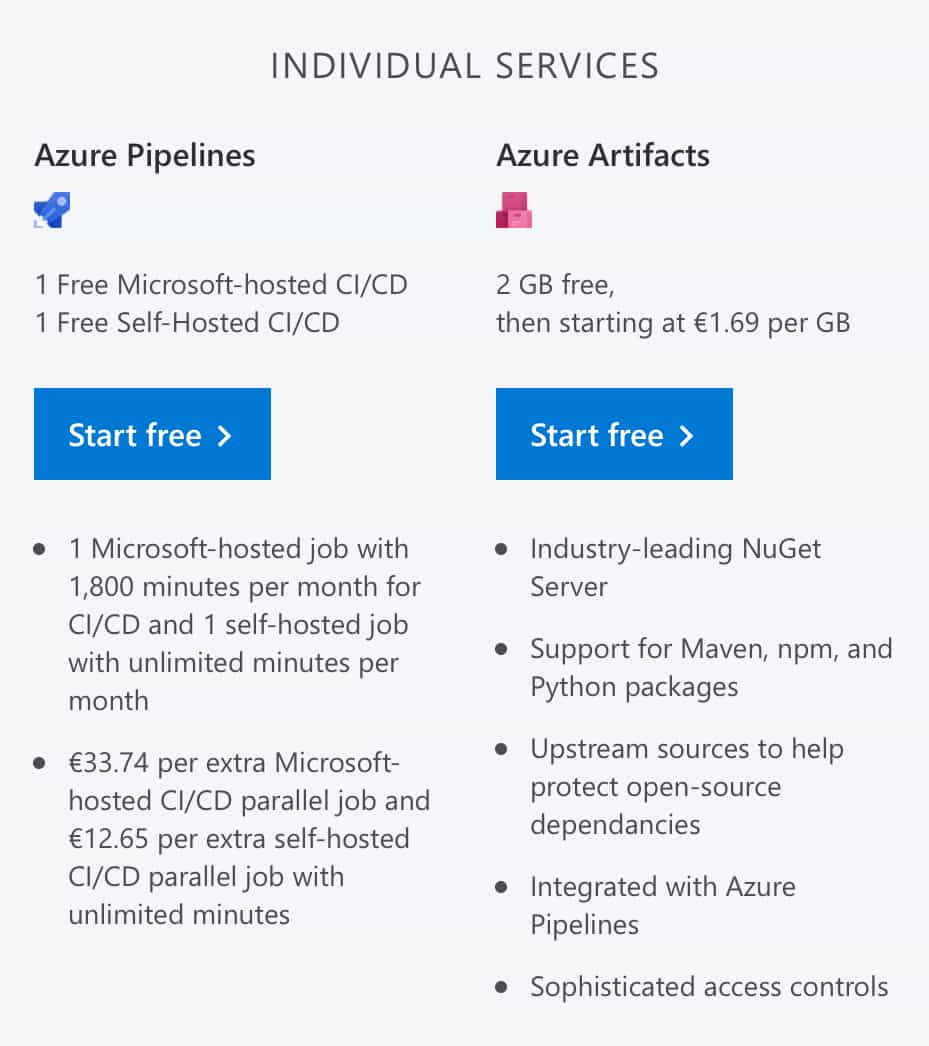Select the chevron inside the Artifacts Start free button

[x=686, y=434]
